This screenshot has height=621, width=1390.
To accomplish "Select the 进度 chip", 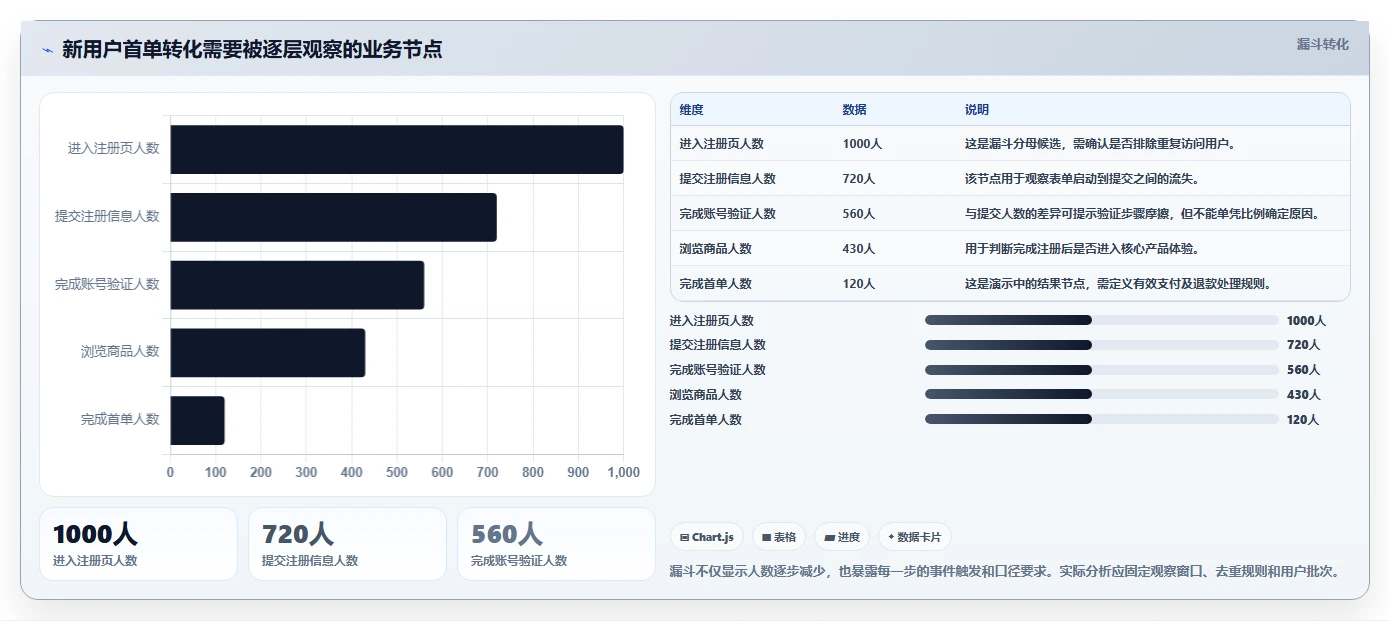I will click(842, 537).
